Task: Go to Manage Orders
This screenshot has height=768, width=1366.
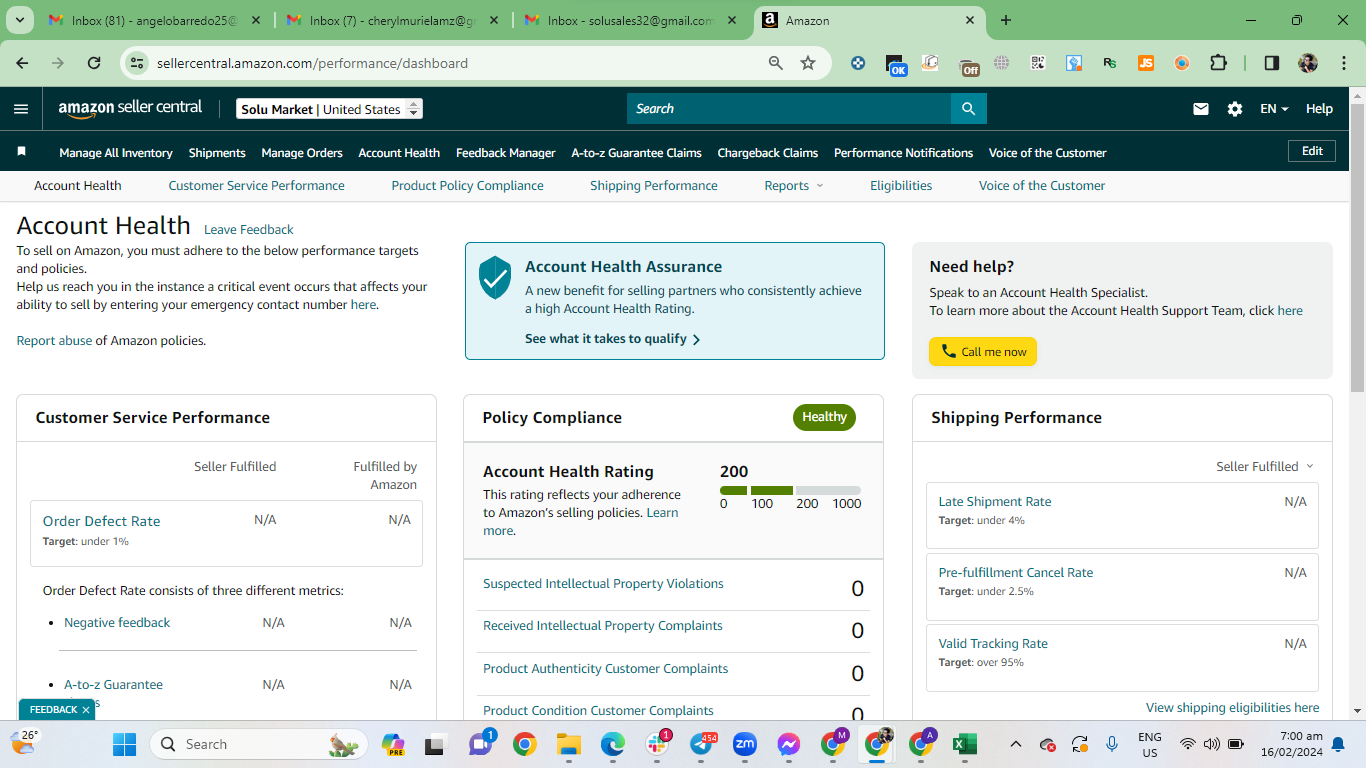Action: click(x=302, y=153)
